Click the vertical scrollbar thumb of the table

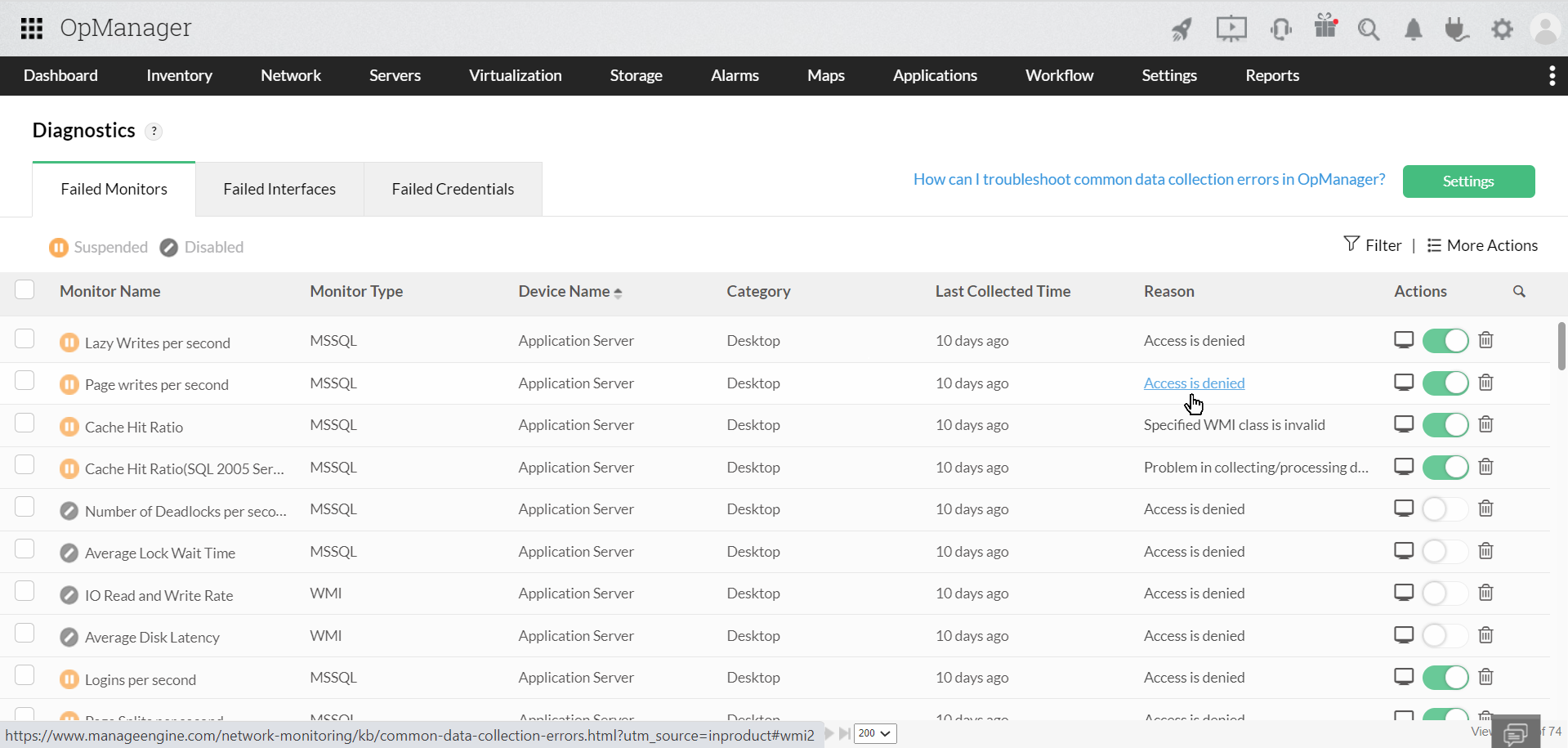[x=1561, y=346]
